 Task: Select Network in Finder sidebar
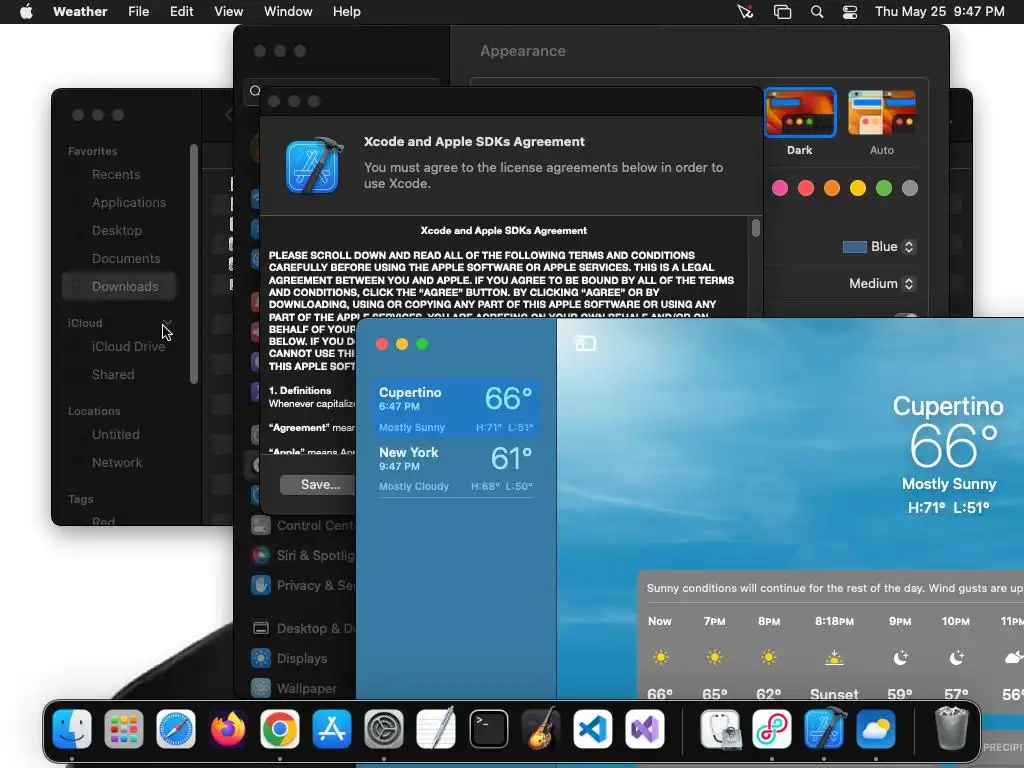pyautogui.click(x=117, y=462)
